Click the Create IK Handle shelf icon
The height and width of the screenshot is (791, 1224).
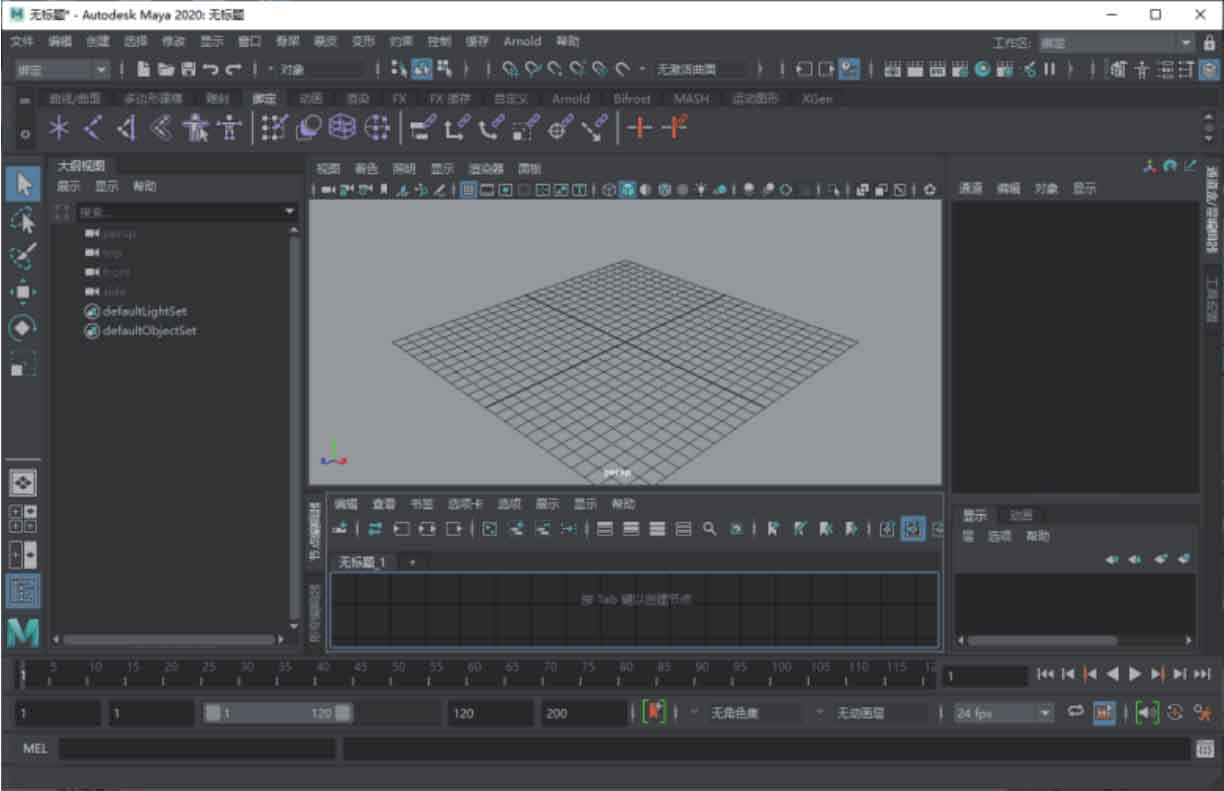(x=126, y=127)
